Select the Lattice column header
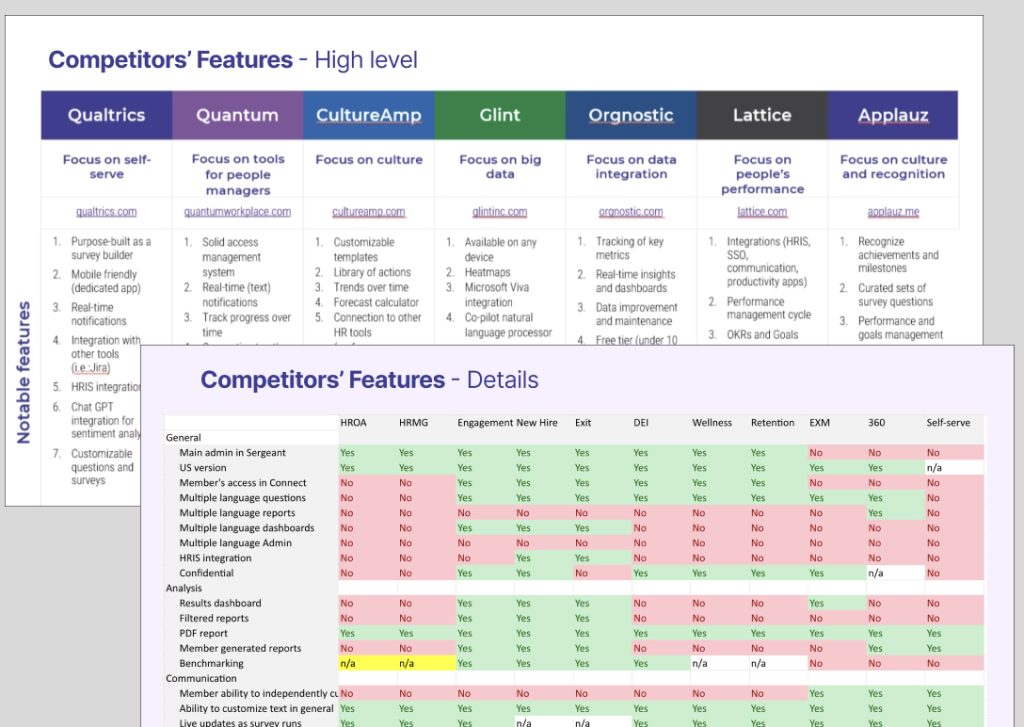The width and height of the screenshot is (1024, 727). pyautogui.click(x=762, y=115)
